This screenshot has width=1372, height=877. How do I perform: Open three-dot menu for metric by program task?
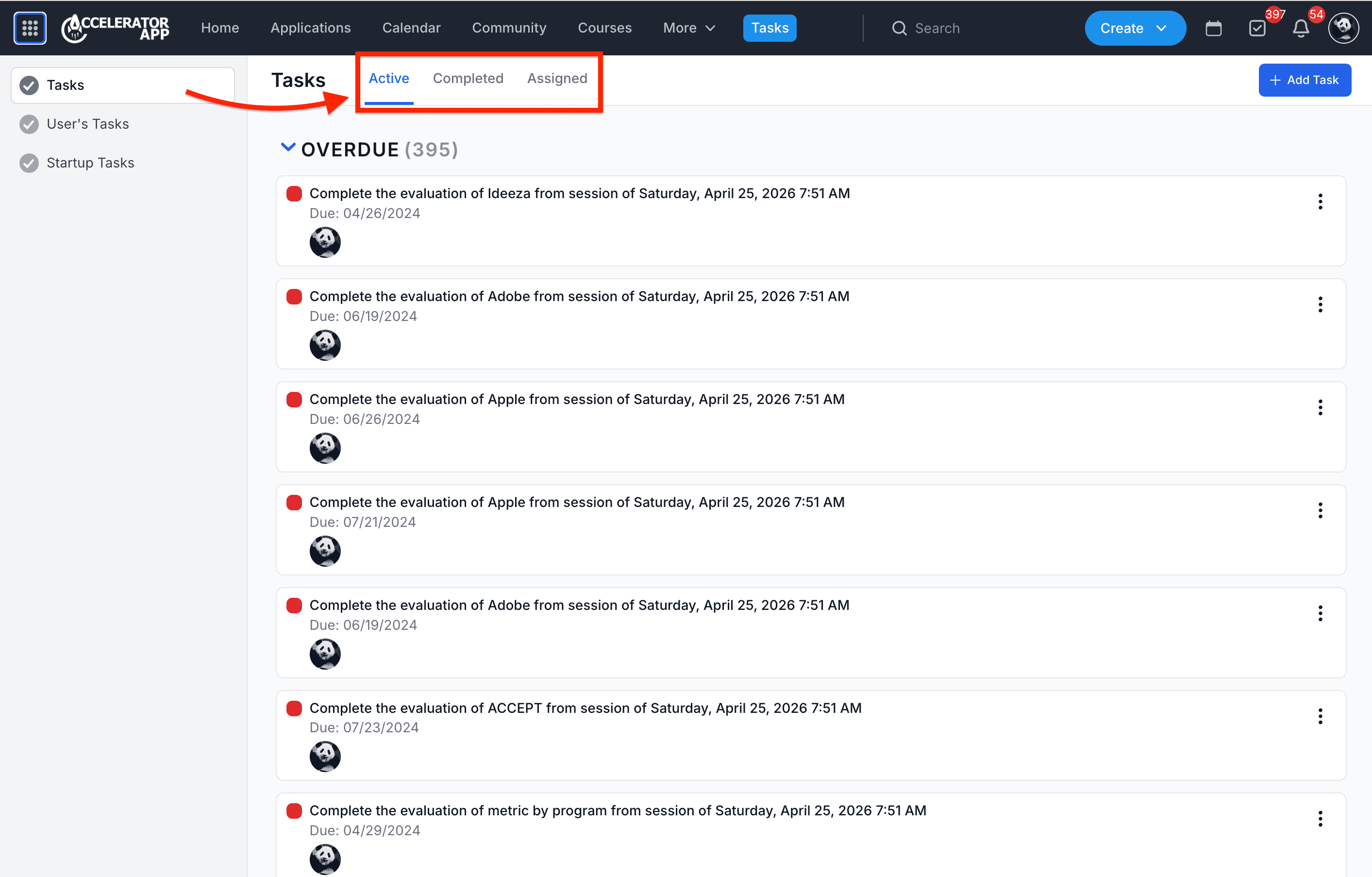pyautogui.click(x=1320, y=818)
